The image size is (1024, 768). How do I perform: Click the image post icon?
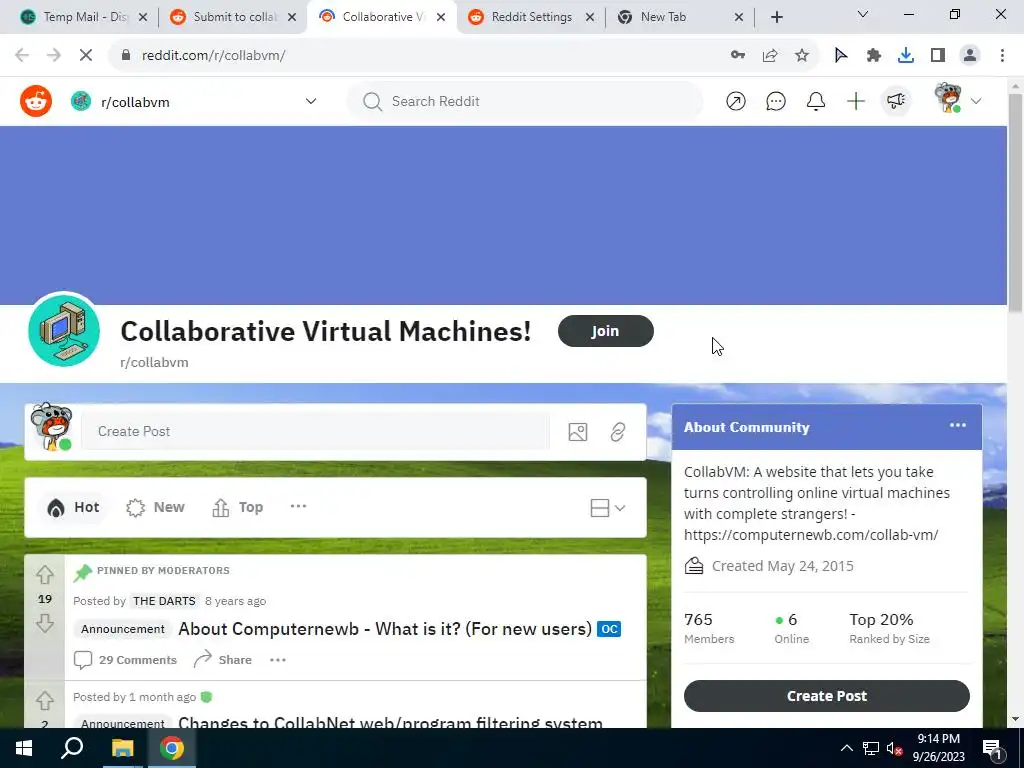[577, 432]
